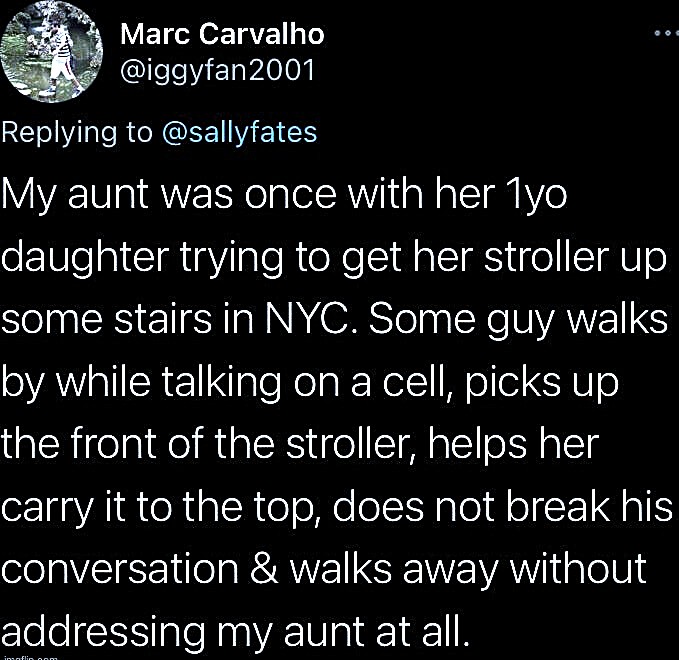Open the @sallyfates mention link
This screenshot has width=679, height=660.
(239, 132)
